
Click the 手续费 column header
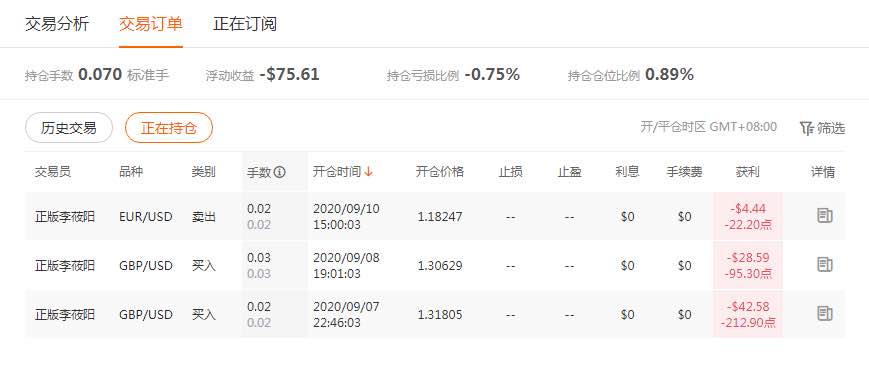click(684, 172)
